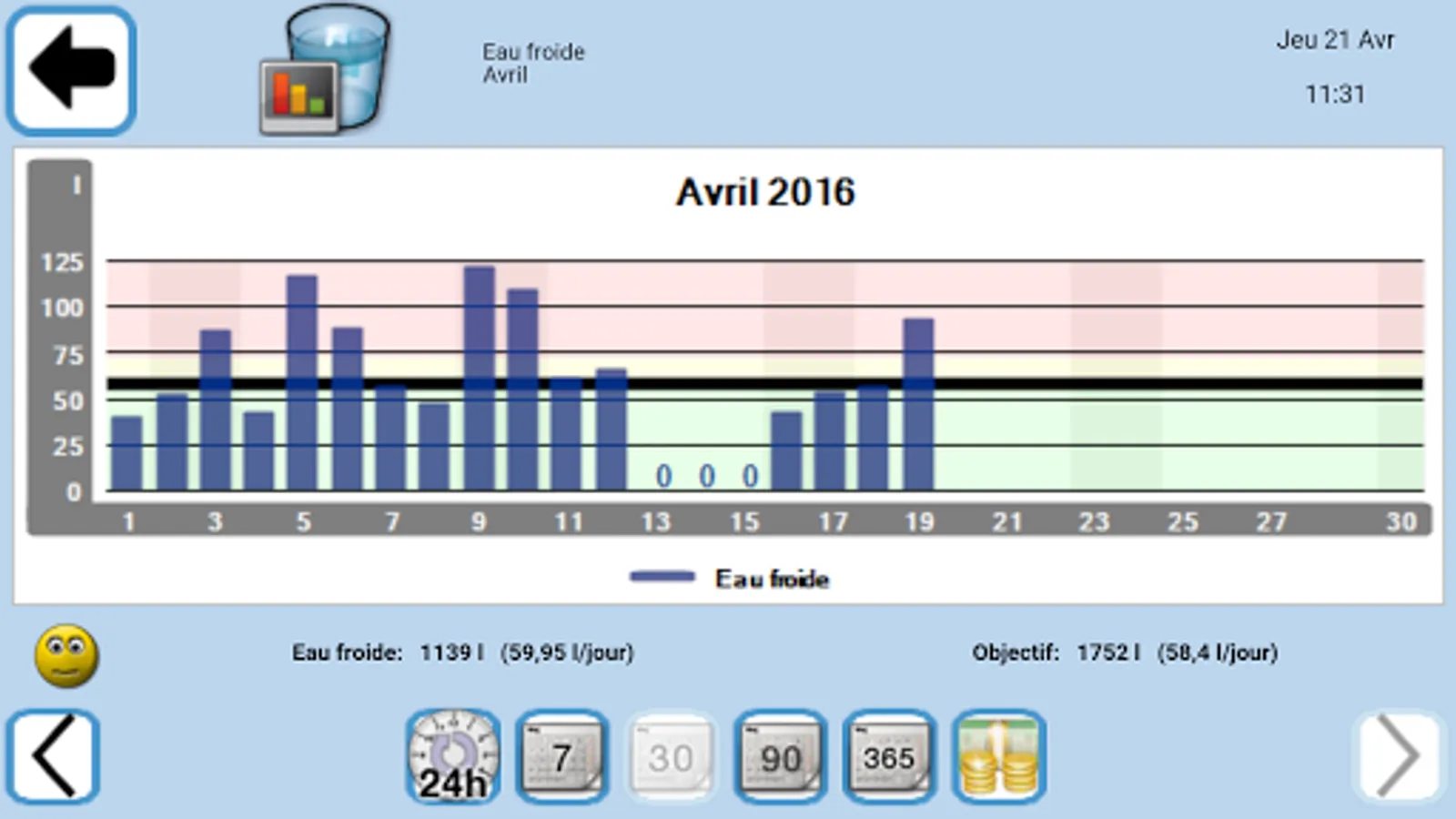Click the 'Eau froide:' label below the chart
The image size is (1456, 819).
[347, 652]
